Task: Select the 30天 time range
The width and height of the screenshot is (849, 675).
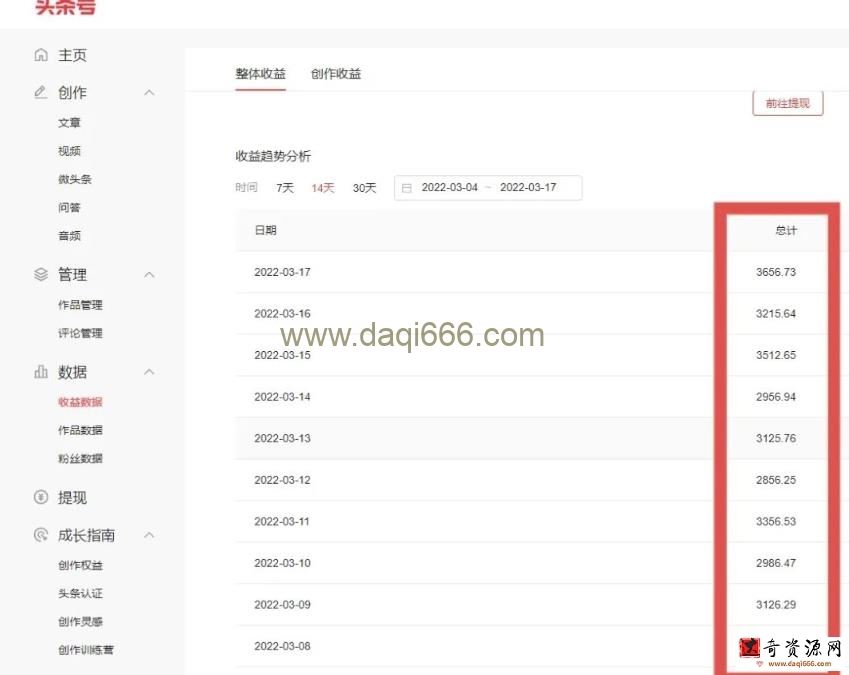Action: pyautogui.click(x=364, y=188)
